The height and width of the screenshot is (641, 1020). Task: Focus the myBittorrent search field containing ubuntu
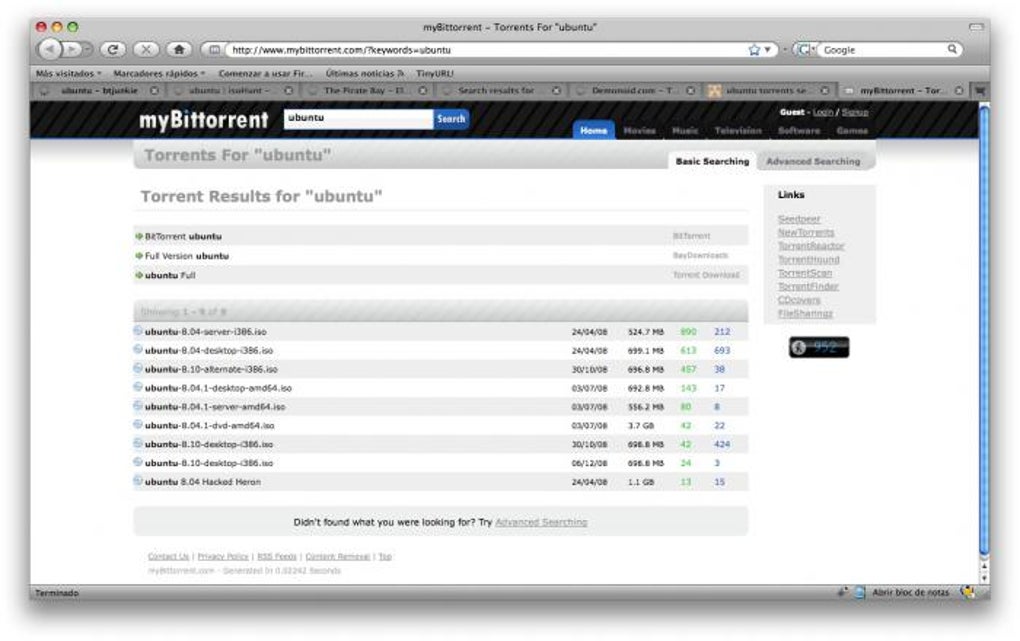358,118
